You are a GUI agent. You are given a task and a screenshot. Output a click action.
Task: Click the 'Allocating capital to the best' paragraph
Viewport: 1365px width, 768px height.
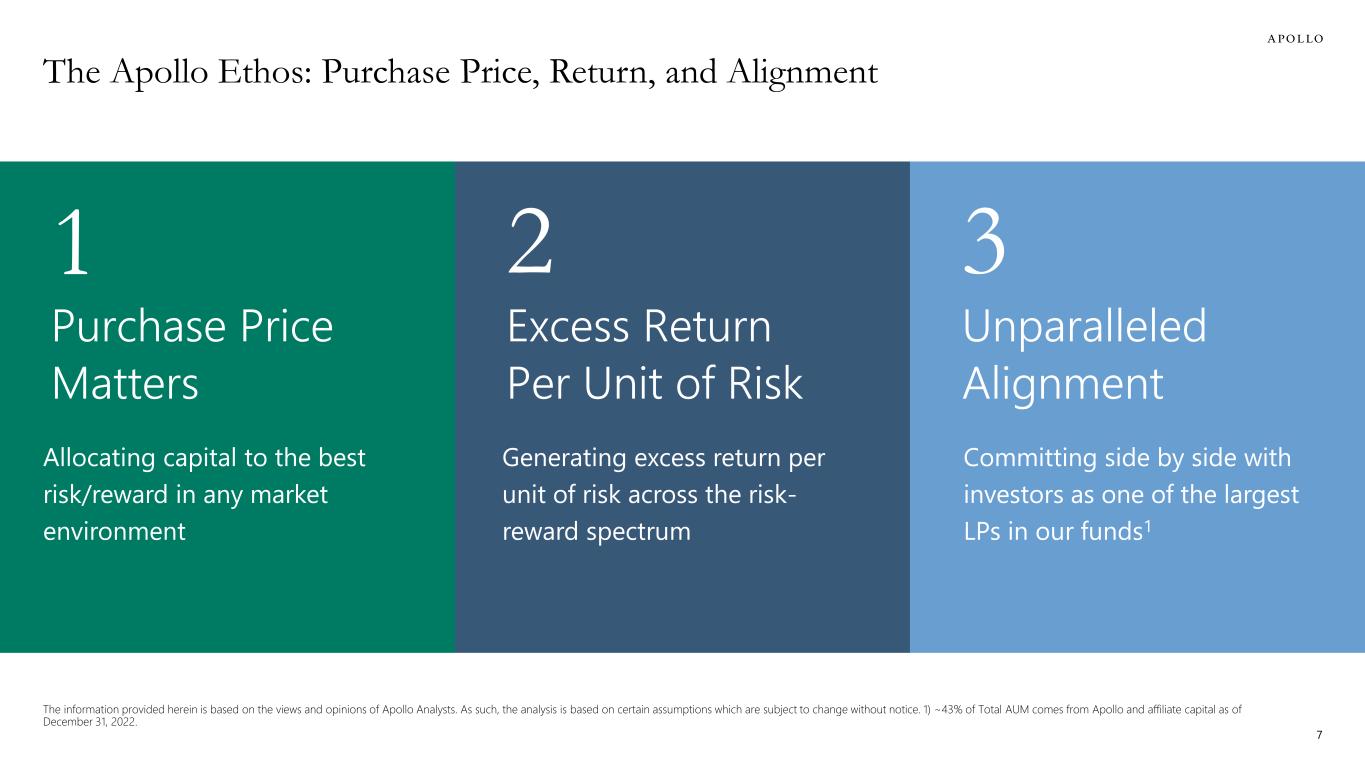pos(204,494)
